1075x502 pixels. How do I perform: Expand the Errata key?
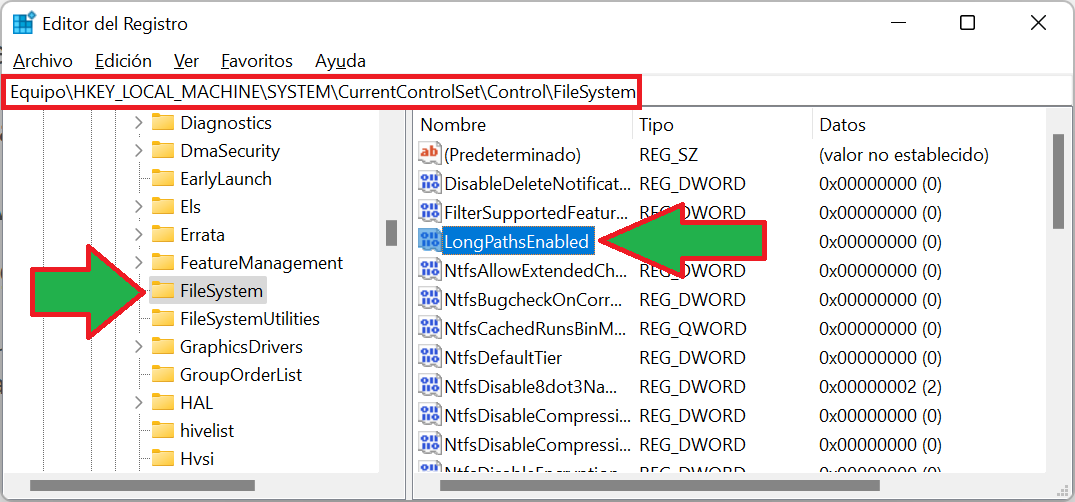tap(138, 235)
